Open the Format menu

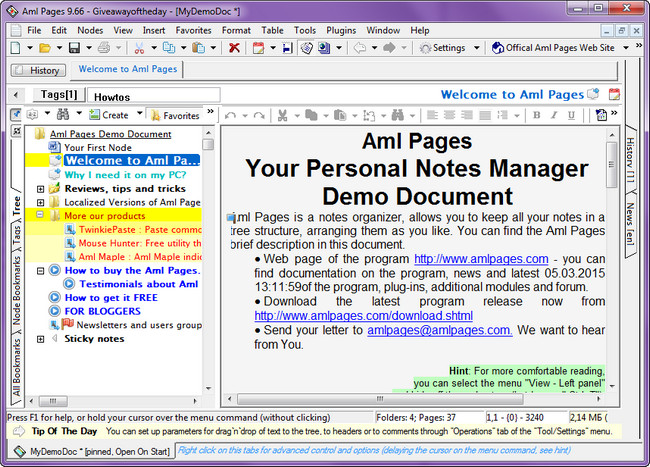[x=236, y=30]
